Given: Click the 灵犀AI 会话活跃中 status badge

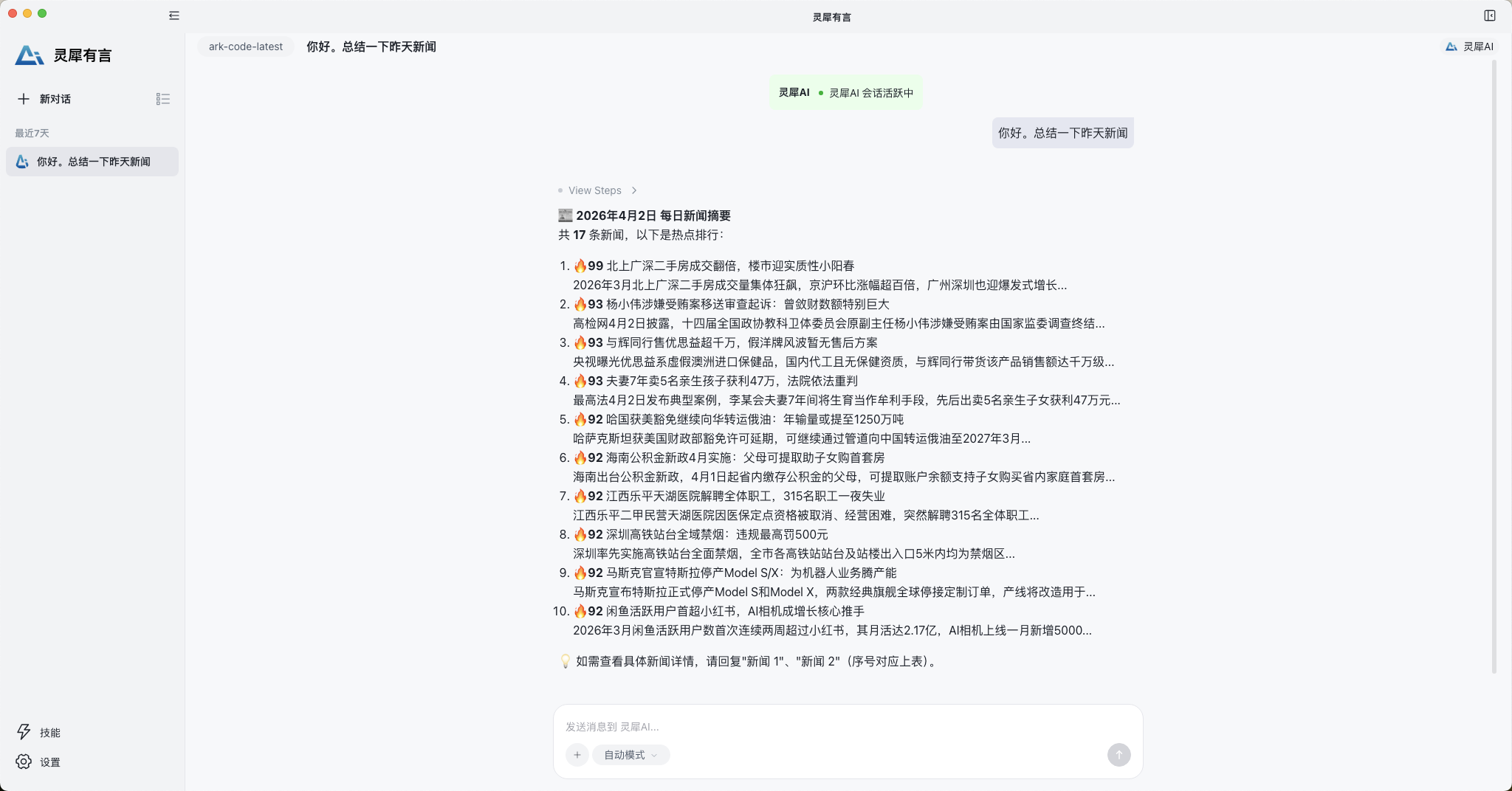Looking at the screenshot, I should (845, 93).
